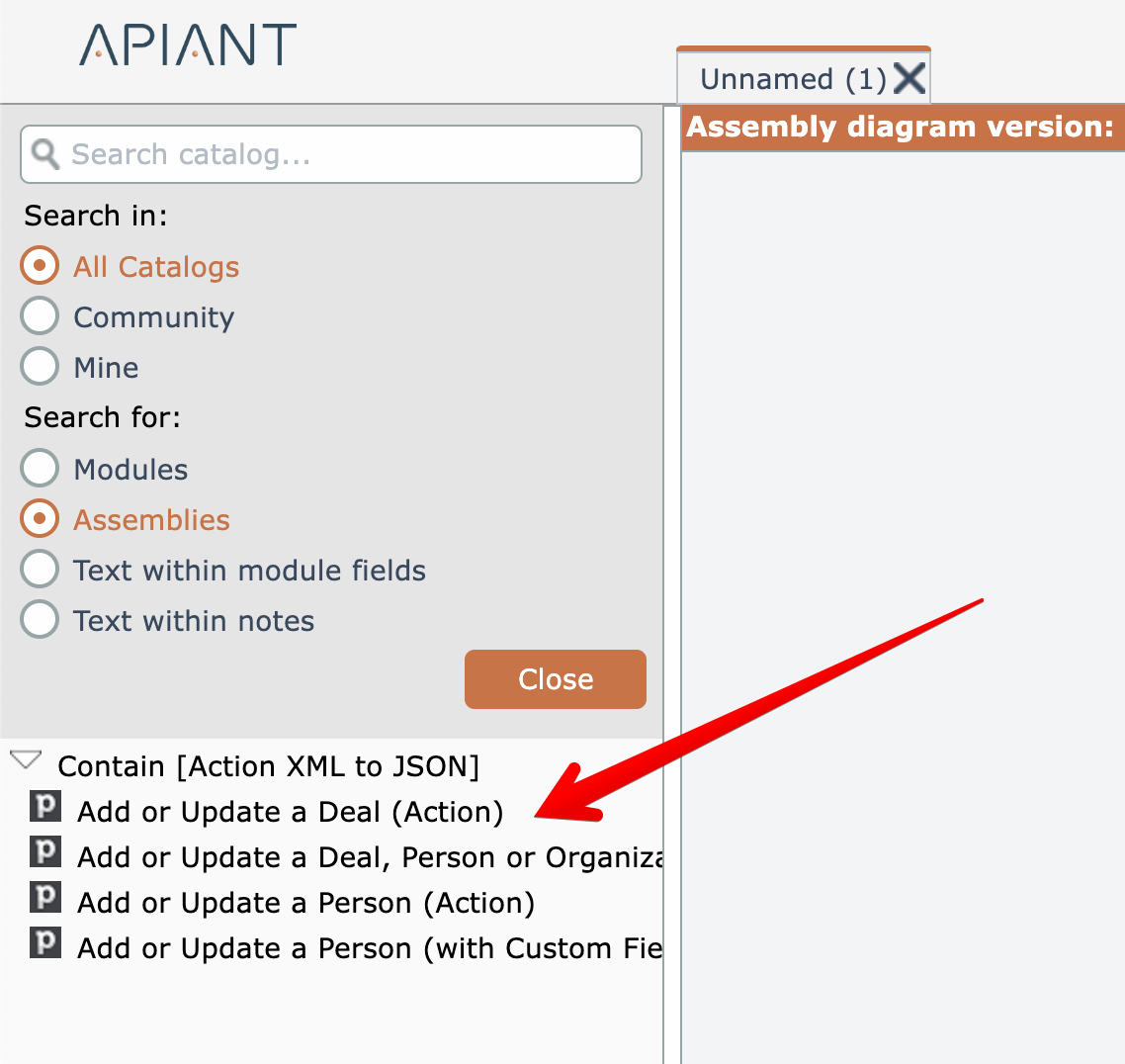The image size is (1125, 1064).
Task: Click the search magnifier icon
Action: click(x=44, y=153)
